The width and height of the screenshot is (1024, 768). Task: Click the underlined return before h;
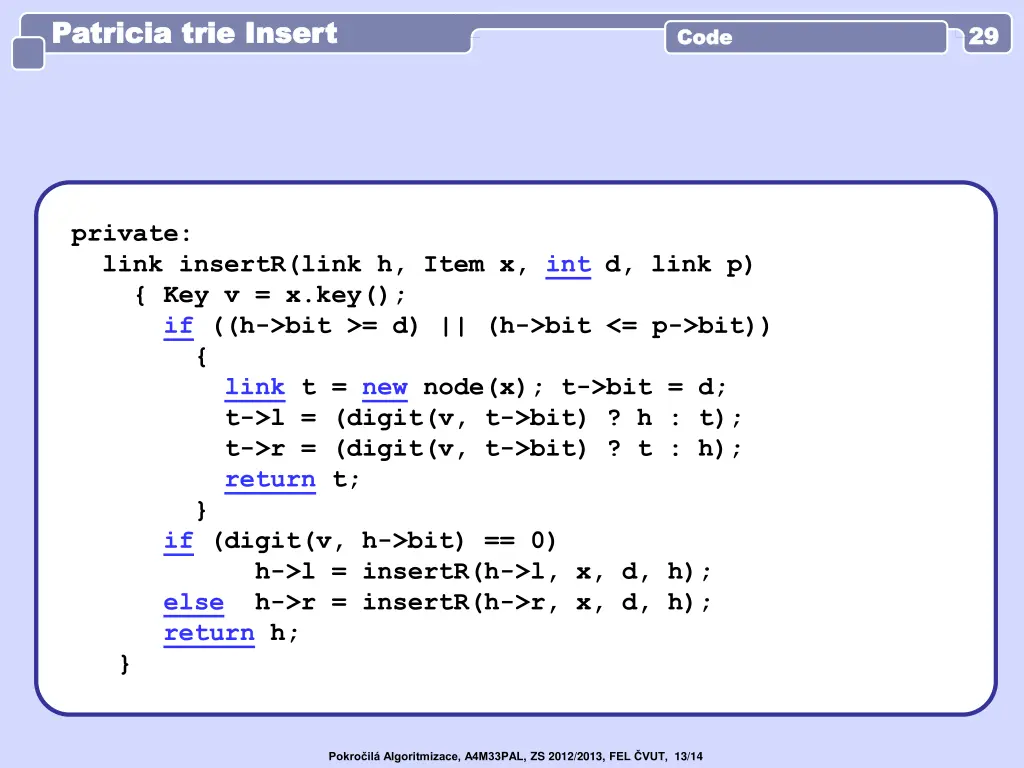(209, 633)
